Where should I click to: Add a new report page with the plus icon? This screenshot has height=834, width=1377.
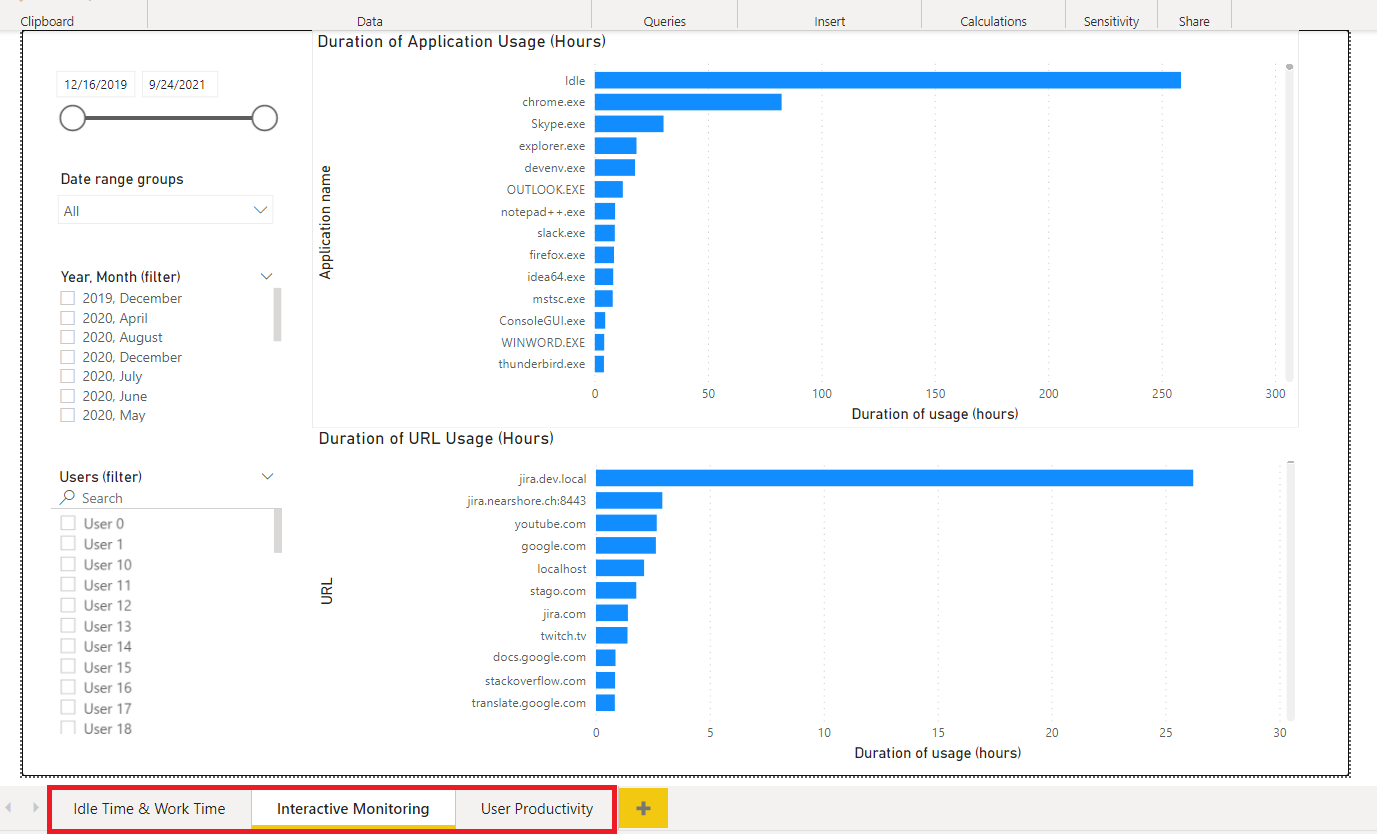[643, 808]
